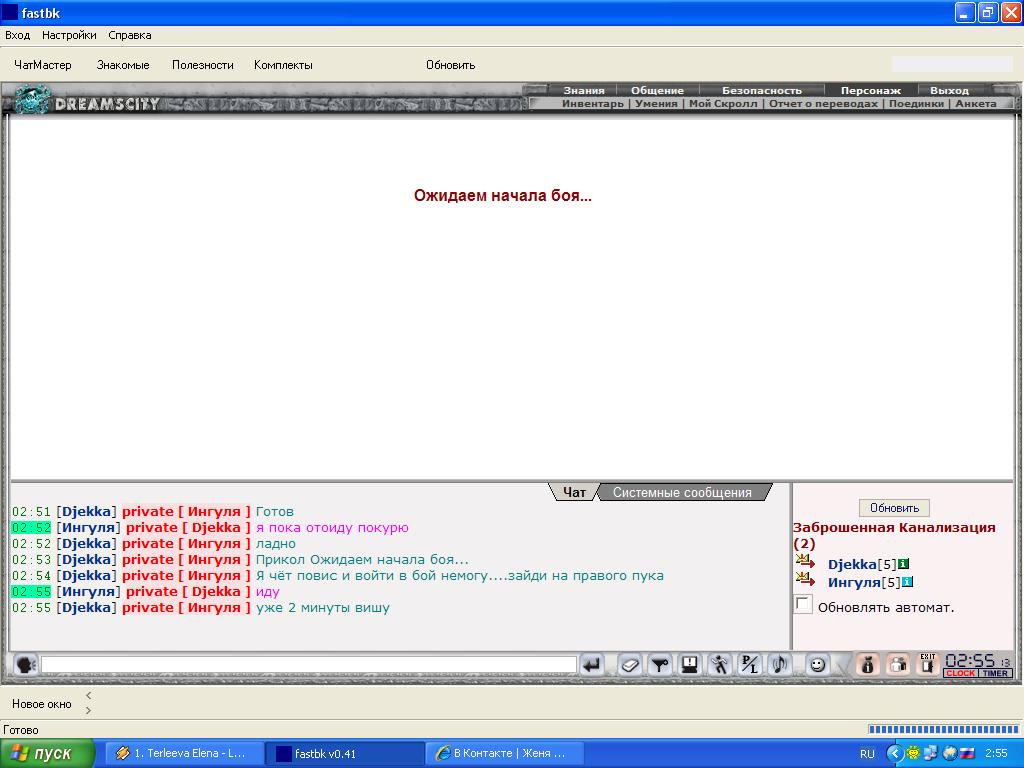Open the Настройки menu

69,35
